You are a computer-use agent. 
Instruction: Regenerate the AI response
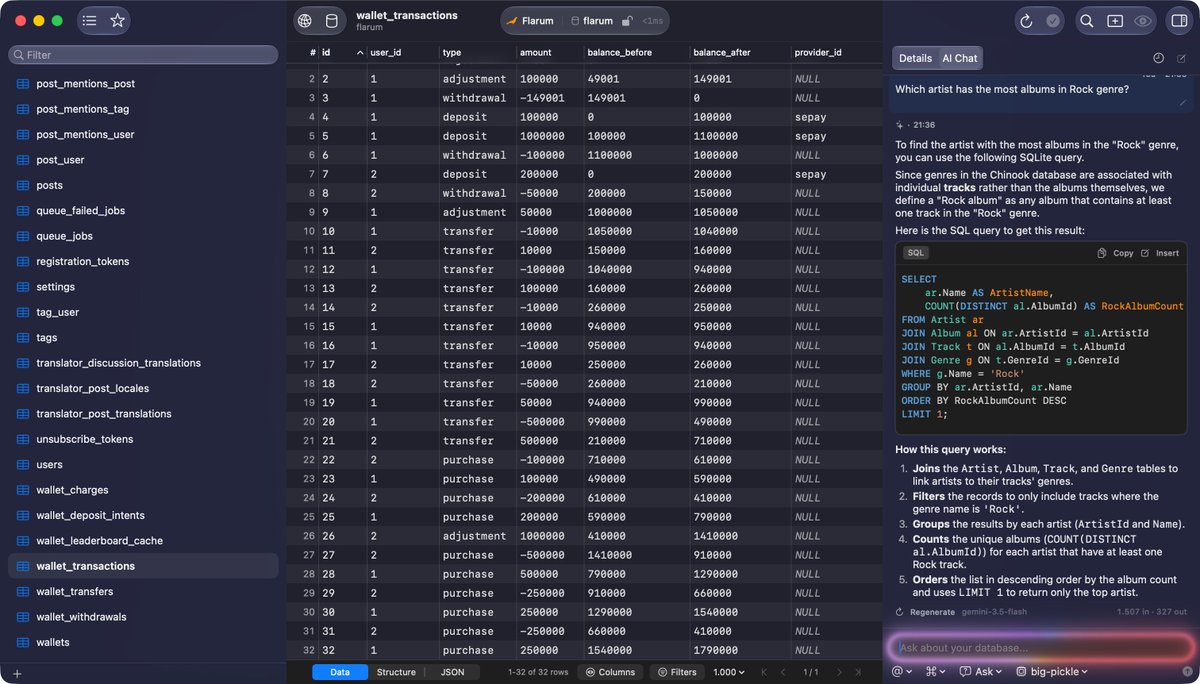(925, 611)
